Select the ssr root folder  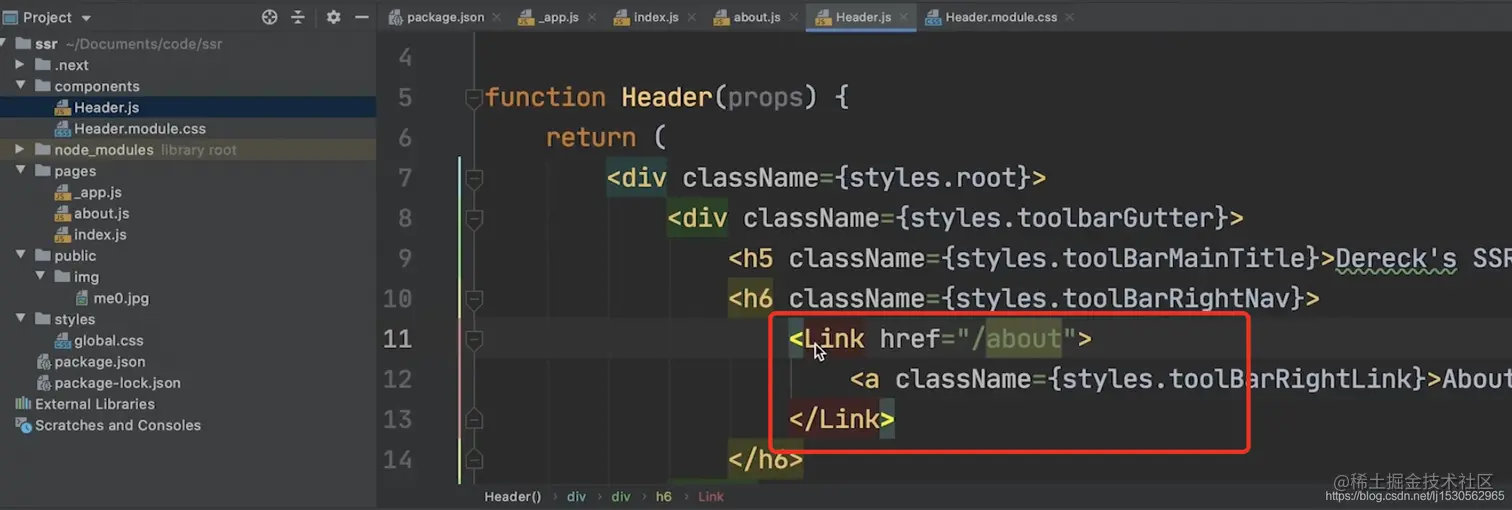[47, 44]
